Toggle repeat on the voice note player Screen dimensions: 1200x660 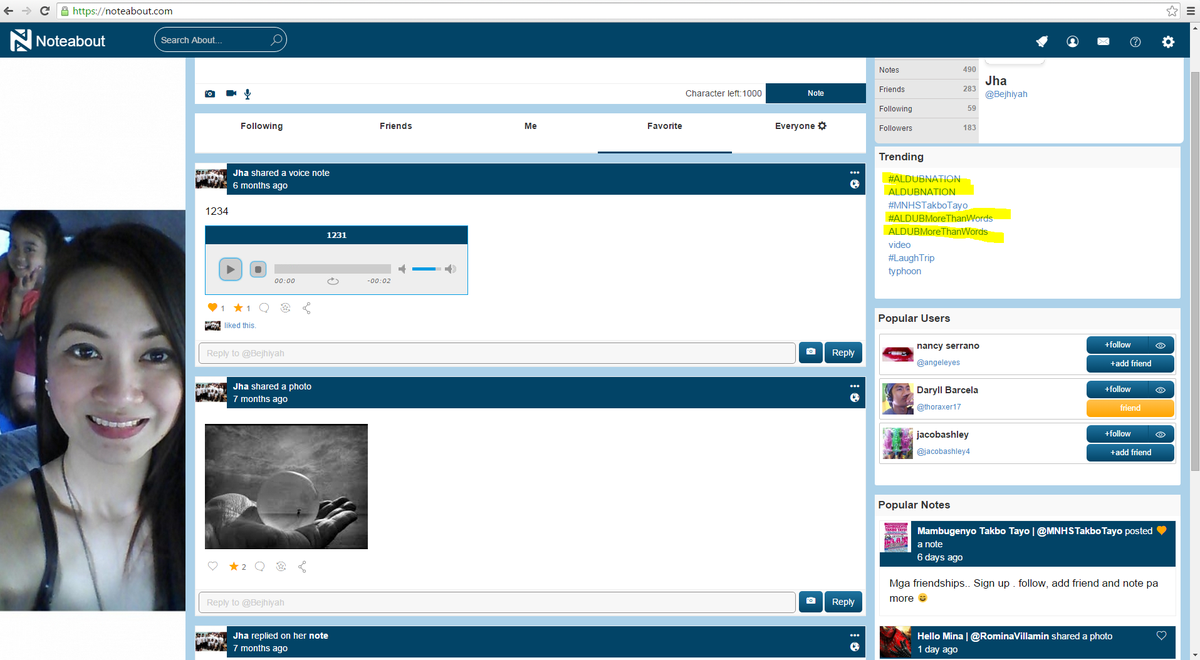pyautogui.click(x=334, y=281)
